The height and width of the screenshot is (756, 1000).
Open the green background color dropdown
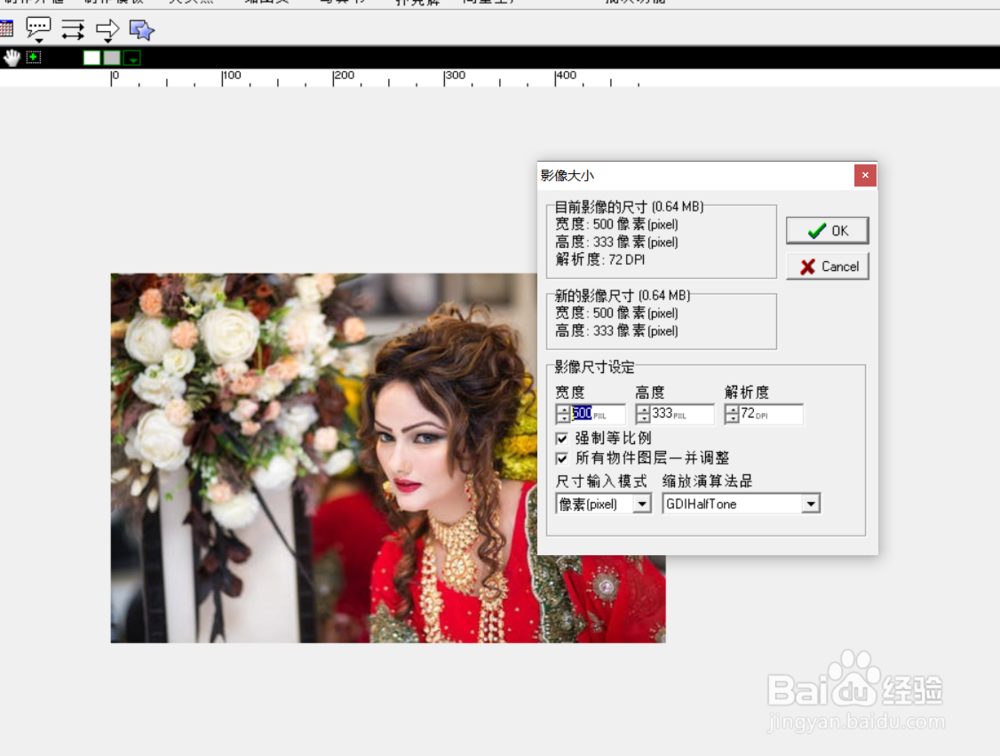132,58
